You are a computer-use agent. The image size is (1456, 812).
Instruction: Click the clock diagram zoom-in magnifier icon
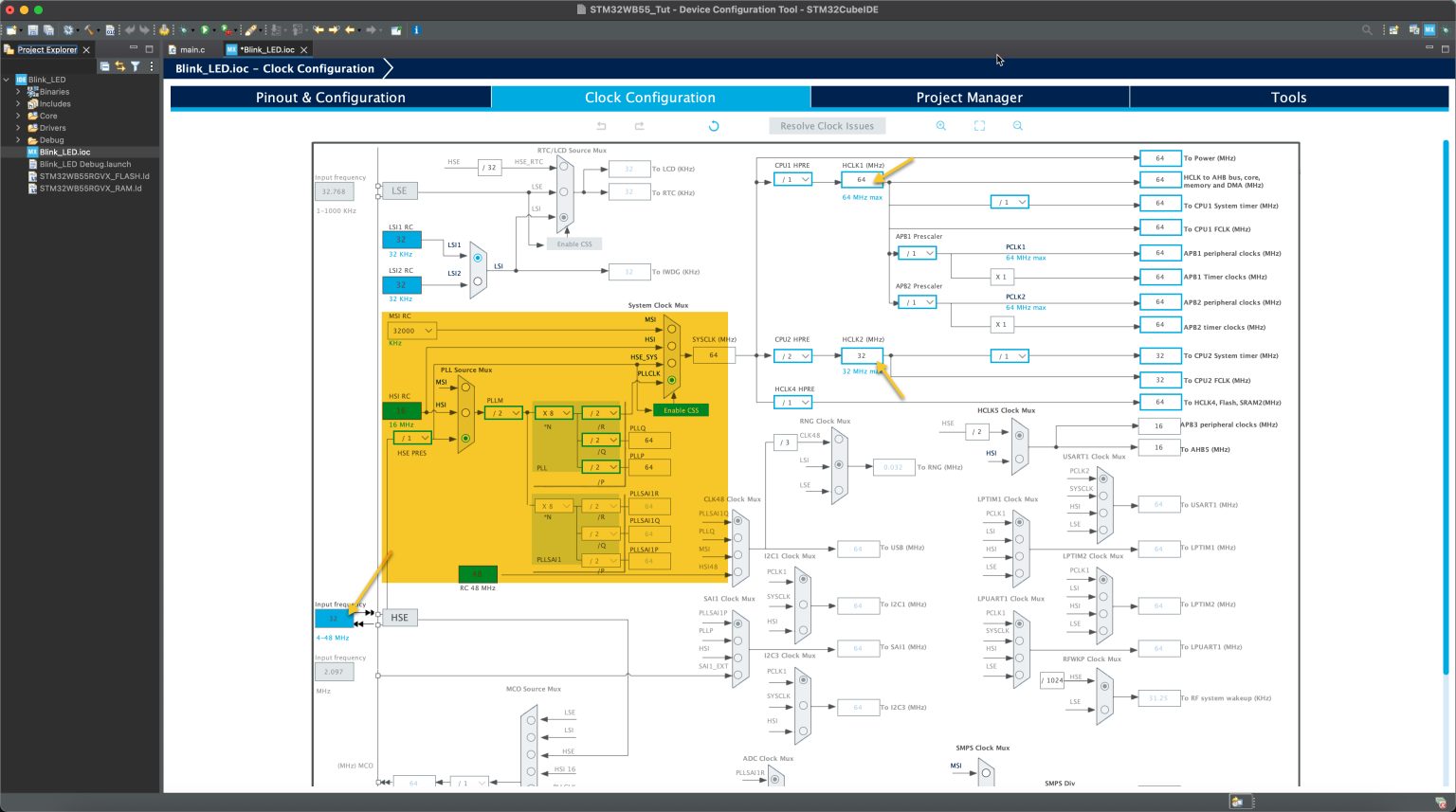941,126
